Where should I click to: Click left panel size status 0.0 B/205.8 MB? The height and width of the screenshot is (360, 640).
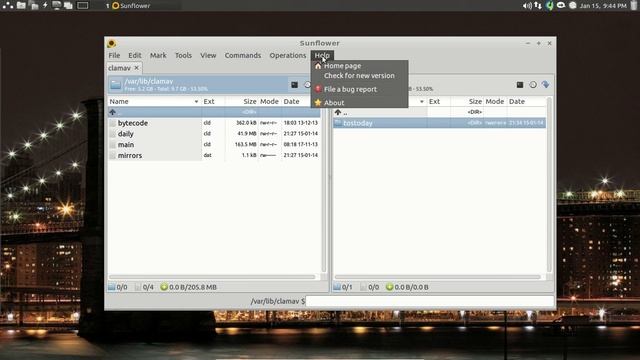coord(189,287)
